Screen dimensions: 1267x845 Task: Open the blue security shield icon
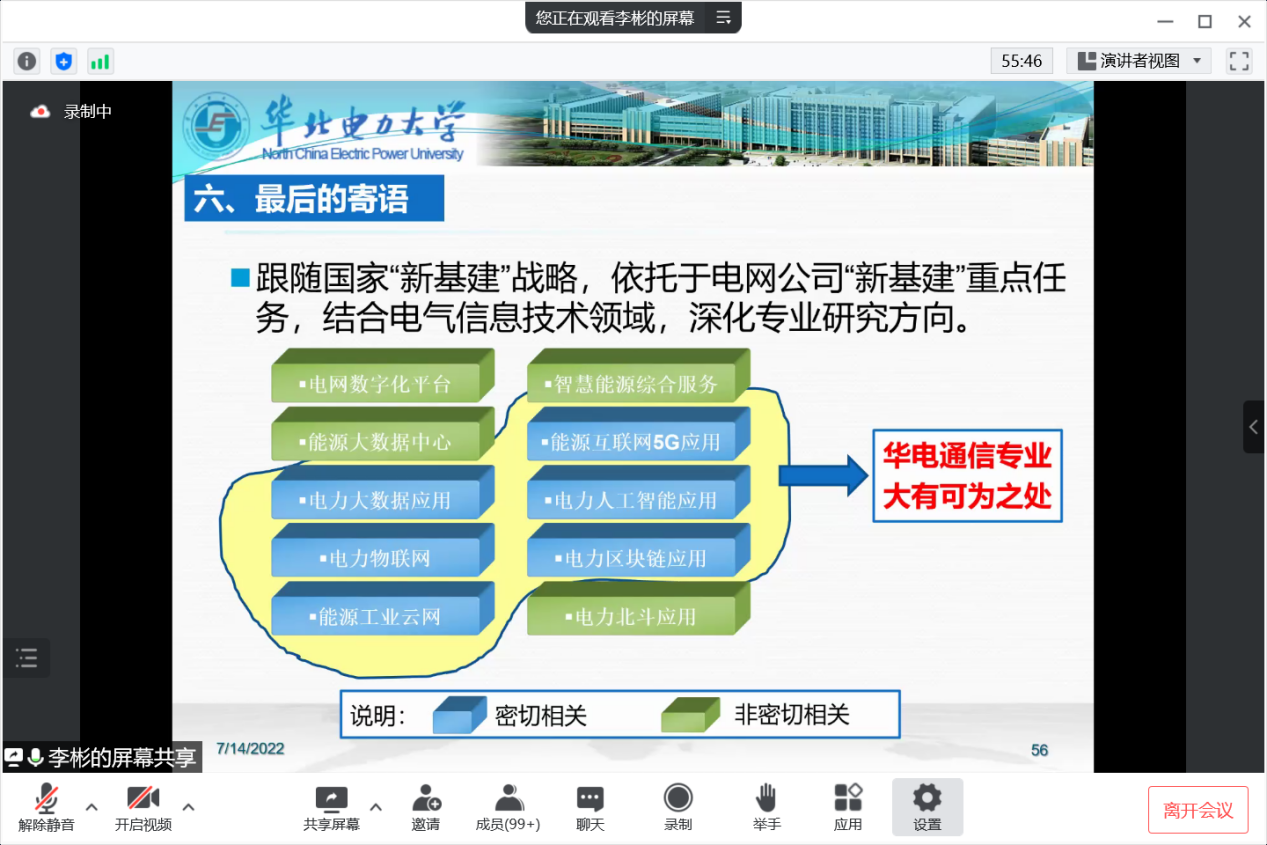64,61
